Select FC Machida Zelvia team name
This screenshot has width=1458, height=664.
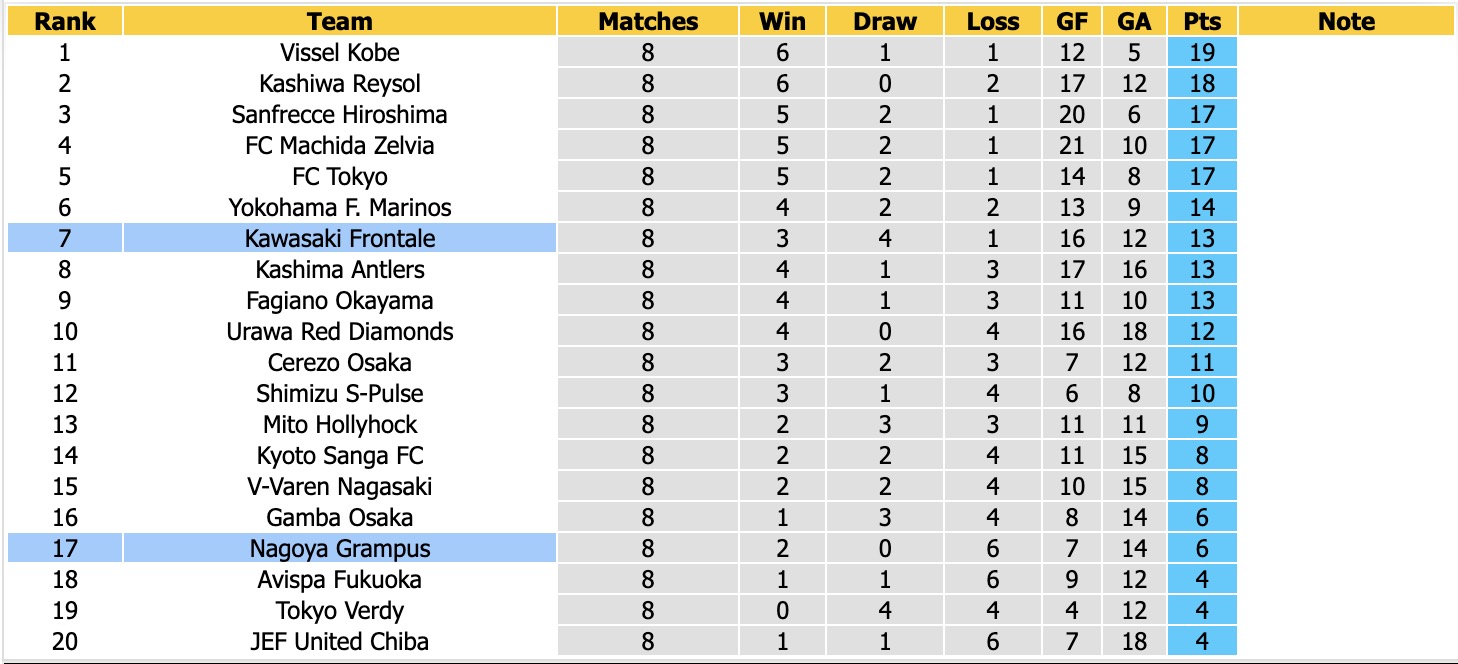[x=340, y=145]
